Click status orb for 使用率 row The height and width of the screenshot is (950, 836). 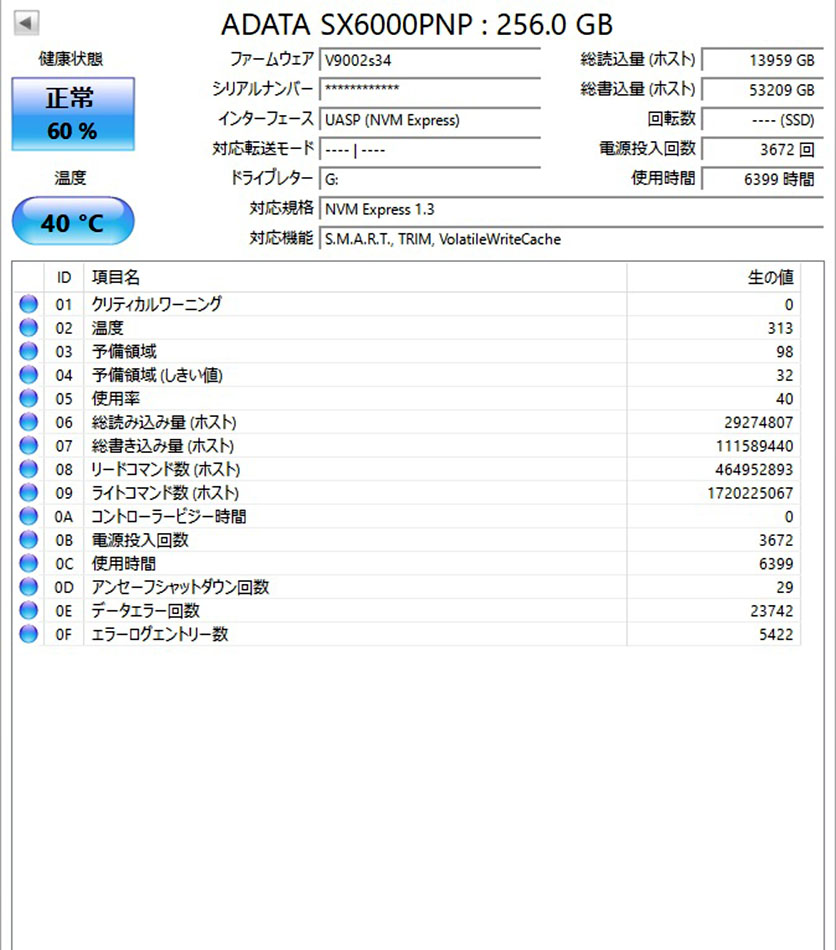28,399
